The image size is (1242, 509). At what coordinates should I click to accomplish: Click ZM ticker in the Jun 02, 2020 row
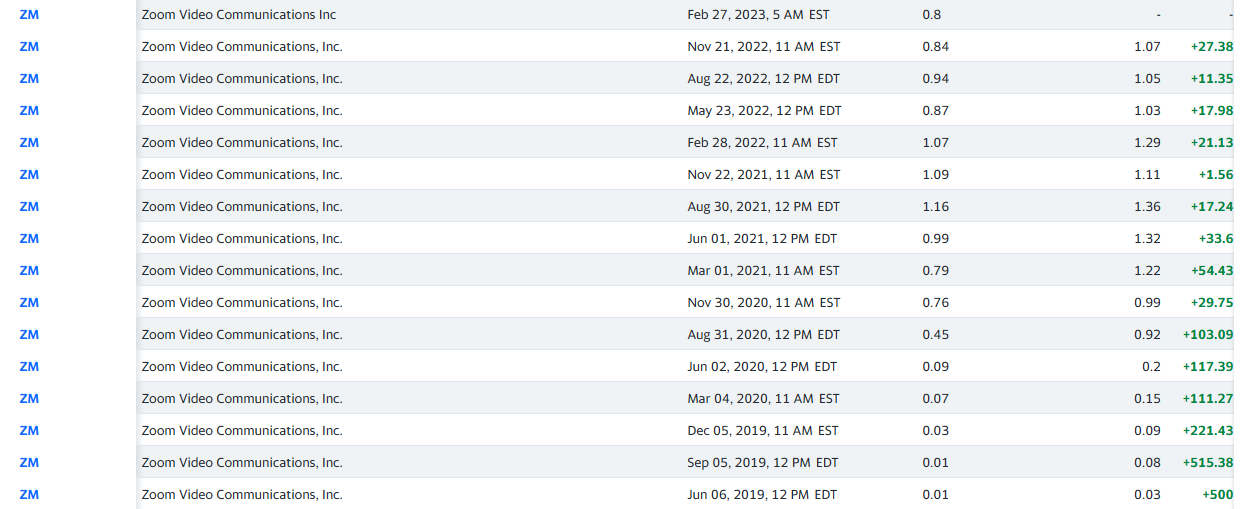point(29,367)
